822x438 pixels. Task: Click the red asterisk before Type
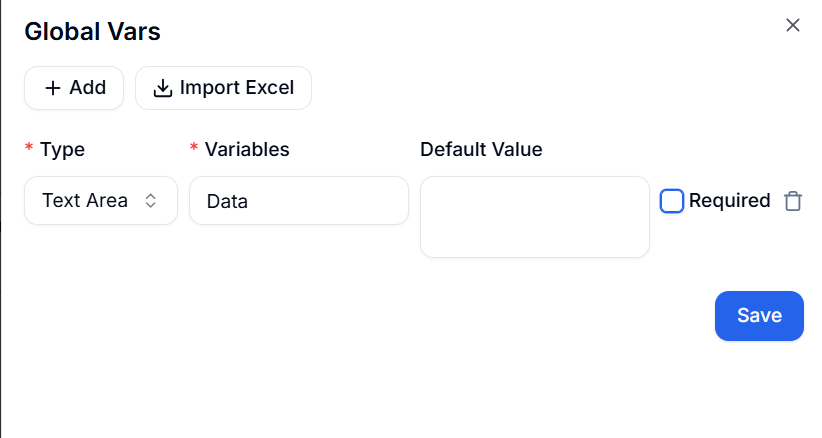[29, 149]
